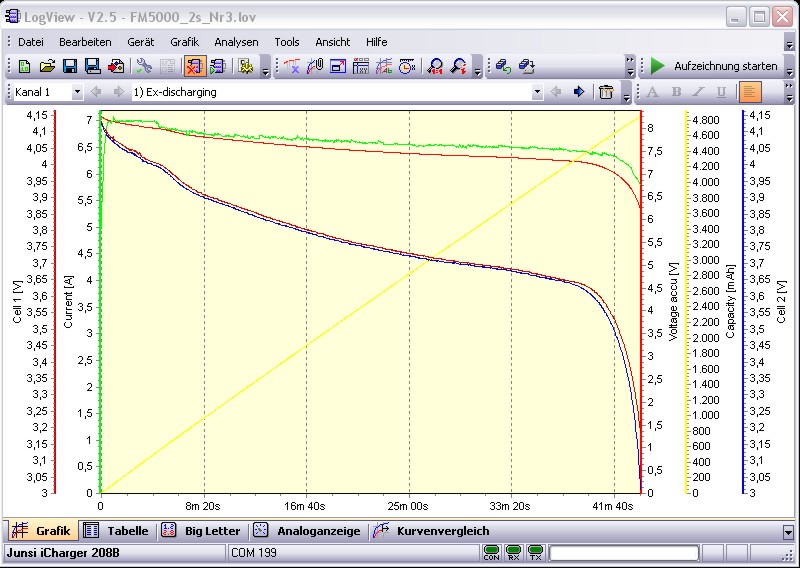This screenshot has height=568, width=800.
Task: Click the status bar progress field
Action: (623, 553)
